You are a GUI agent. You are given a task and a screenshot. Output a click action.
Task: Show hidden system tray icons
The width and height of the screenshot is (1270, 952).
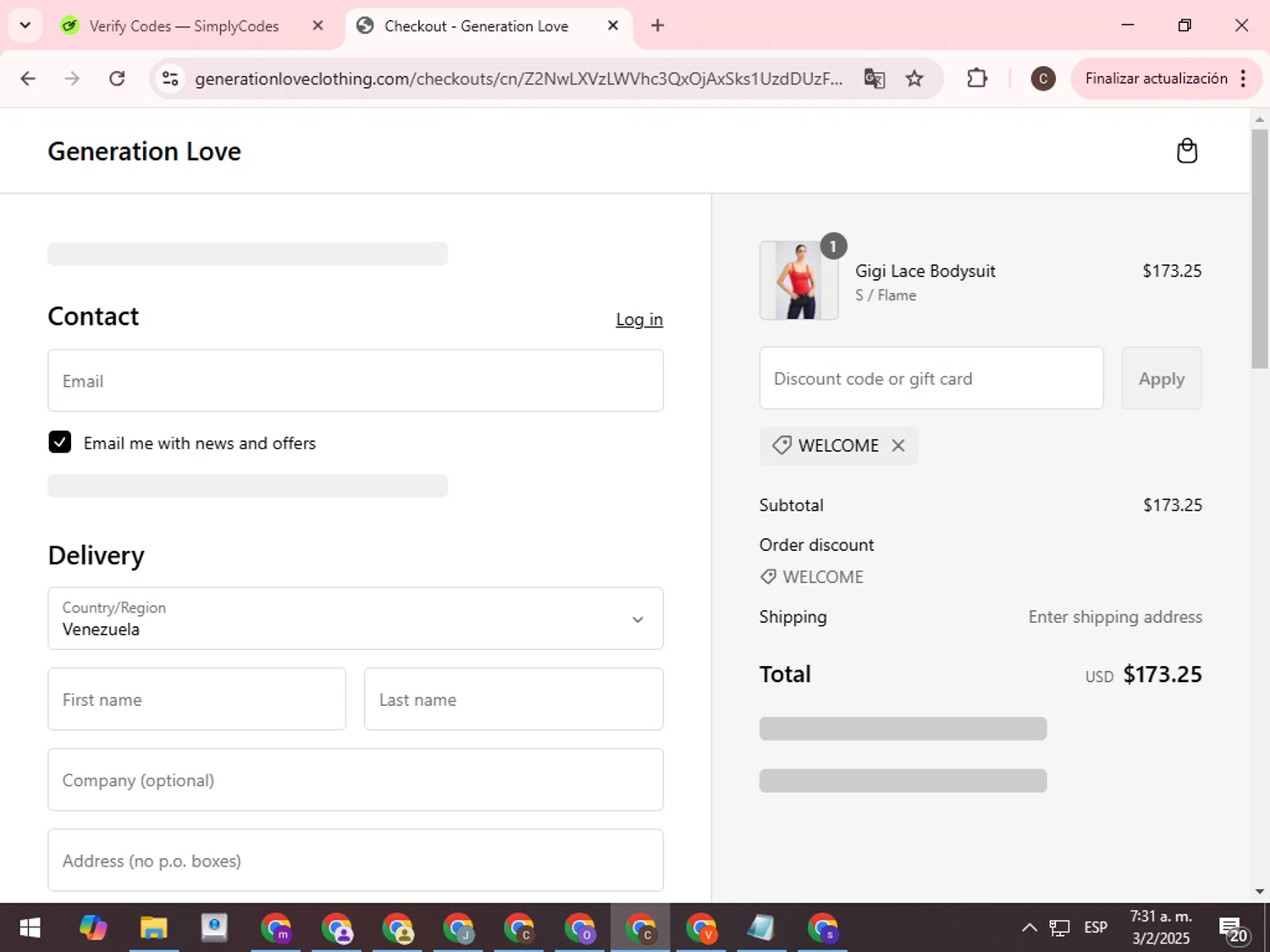pyautogui.click(x=1029, y=928)
